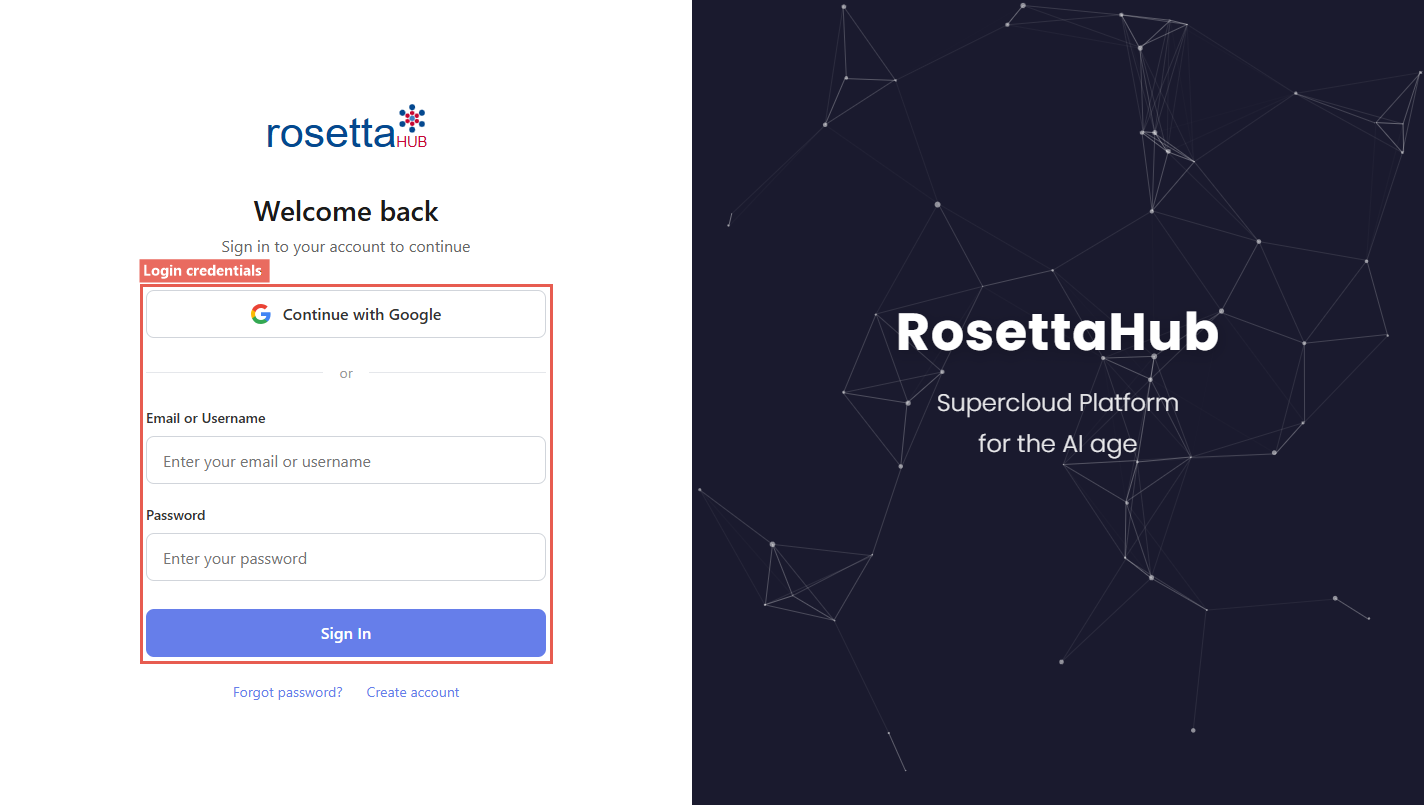This screenshot has height=805, width=1424.
Task: Click the red "Login credentials" tag
Action: (x=203, y=271)
